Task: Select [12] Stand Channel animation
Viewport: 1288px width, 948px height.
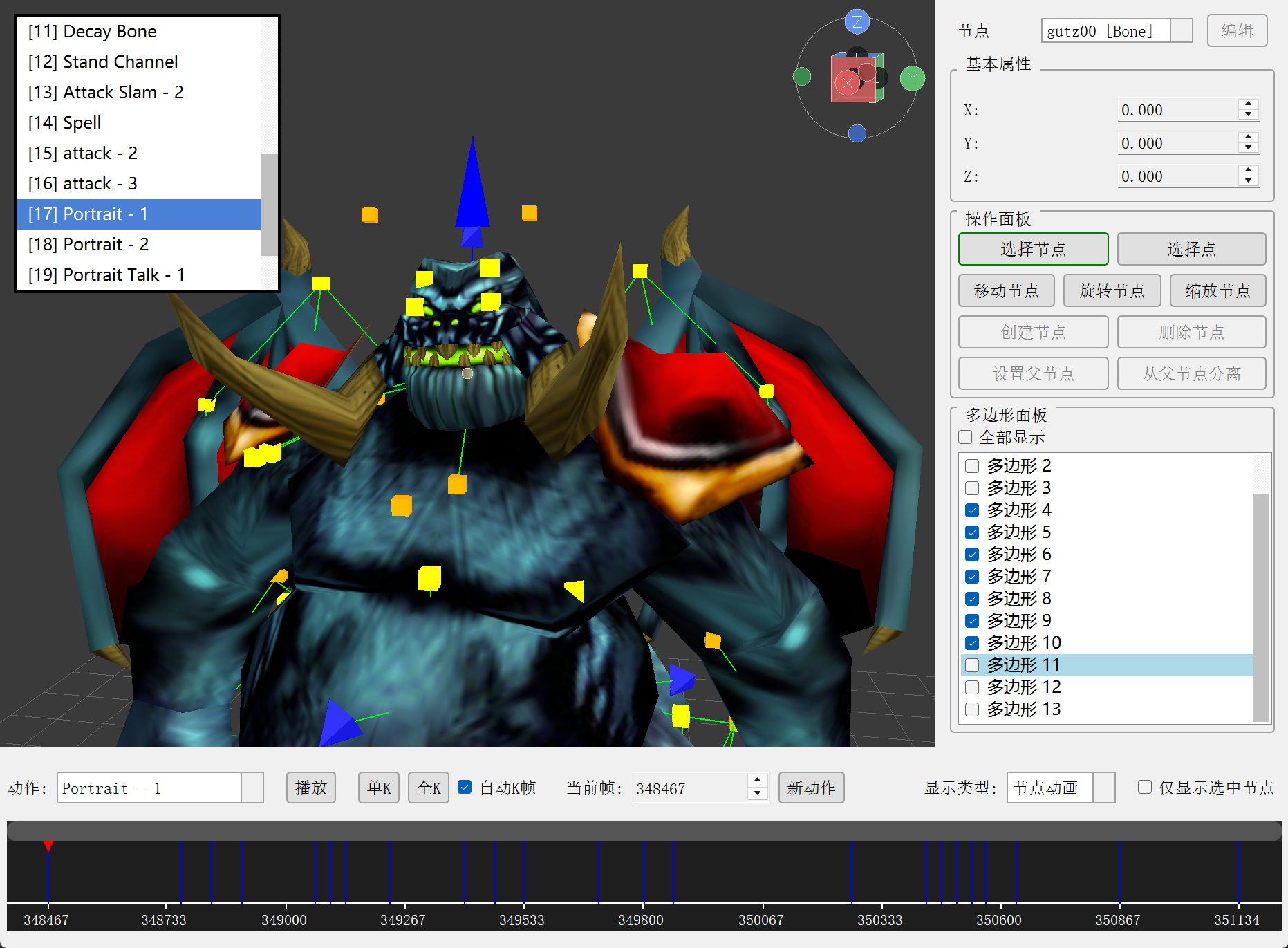Action: (x=139, y=62)
